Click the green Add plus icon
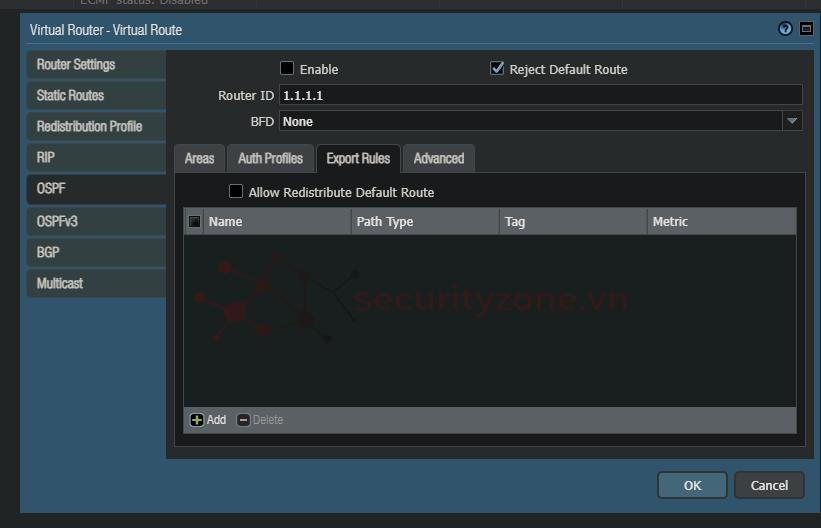821x528 pixels. (197, 420)
